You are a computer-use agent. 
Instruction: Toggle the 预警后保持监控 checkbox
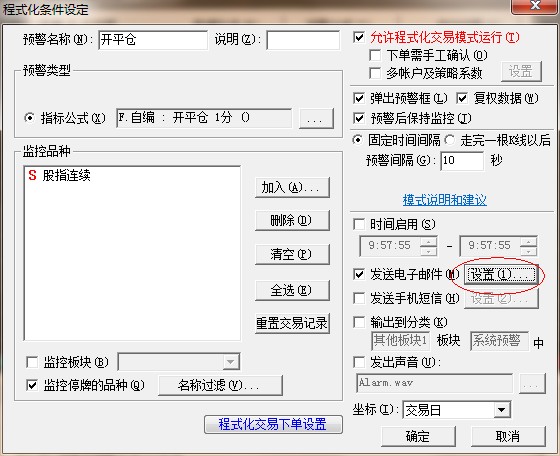tap(359, 118)
